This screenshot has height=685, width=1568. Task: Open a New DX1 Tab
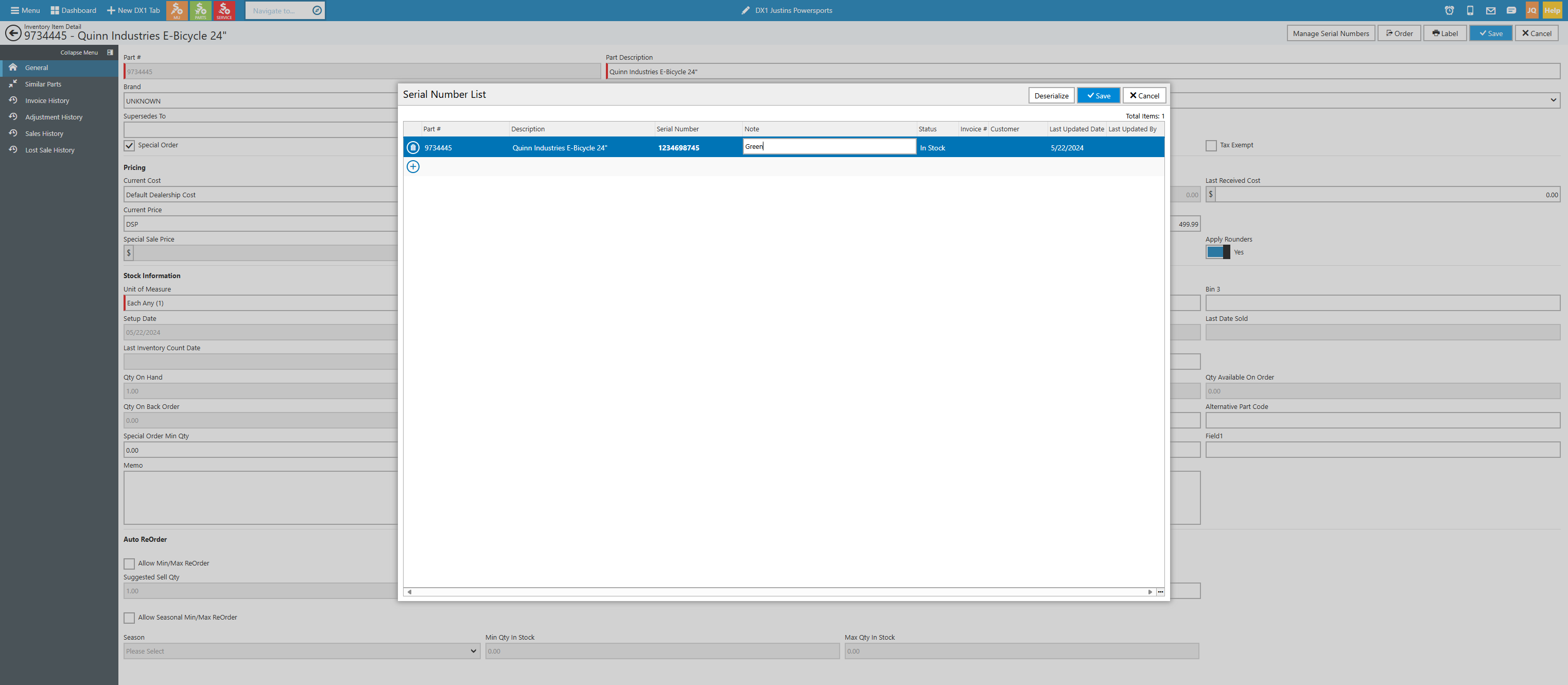point(133,10)
